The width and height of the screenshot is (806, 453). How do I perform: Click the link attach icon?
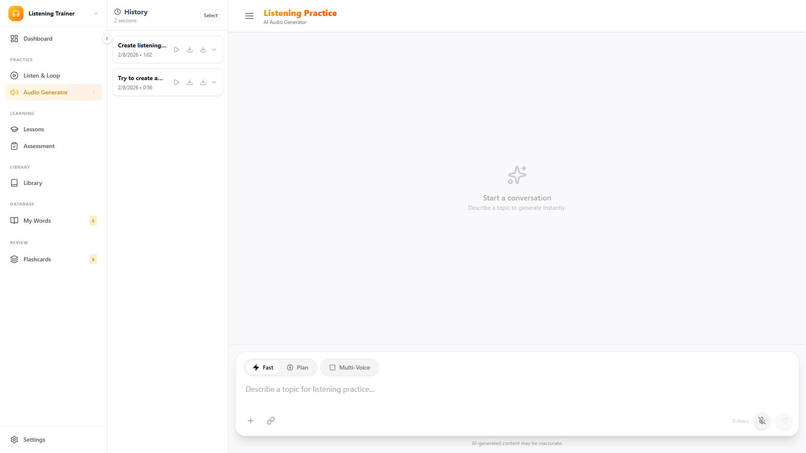click(x=271, y=421)
